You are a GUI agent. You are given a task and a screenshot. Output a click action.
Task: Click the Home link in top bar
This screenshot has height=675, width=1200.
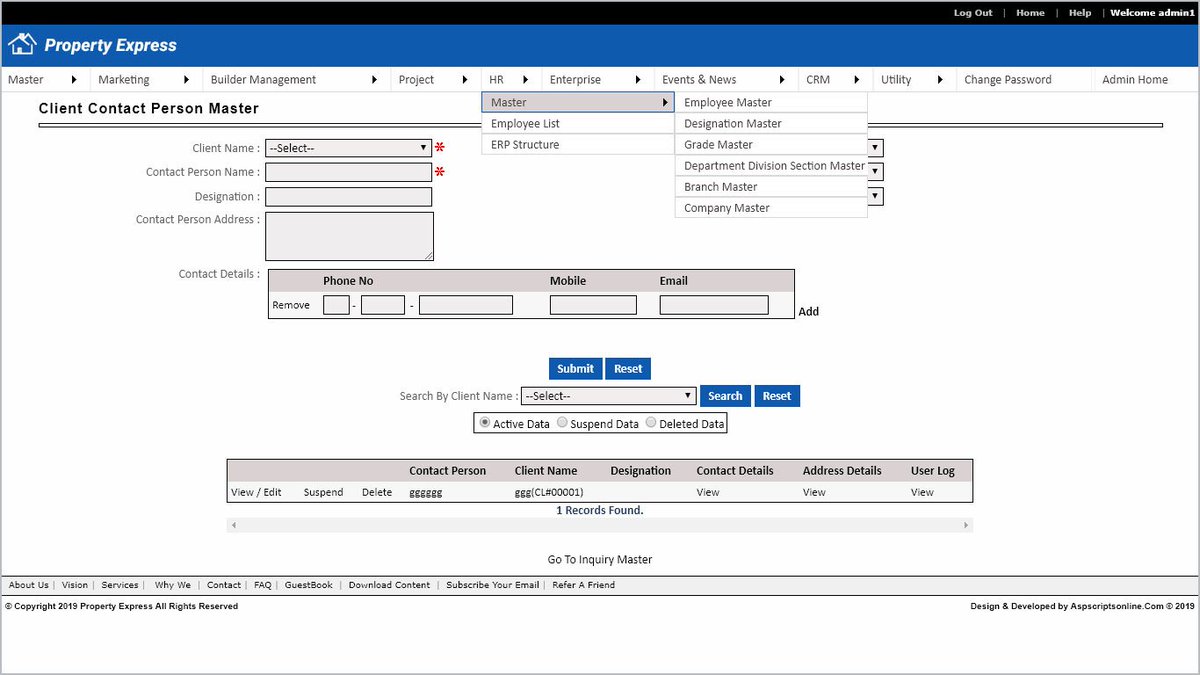(1030, 13)
